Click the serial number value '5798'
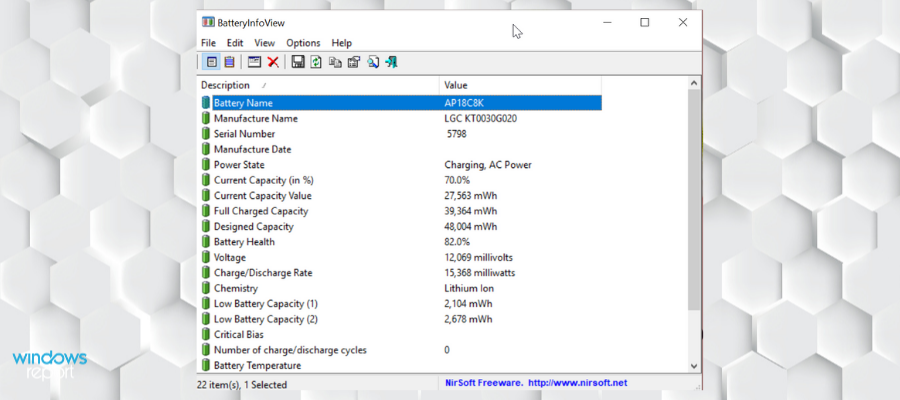900x400 pixels. click(x=456, y=134)
